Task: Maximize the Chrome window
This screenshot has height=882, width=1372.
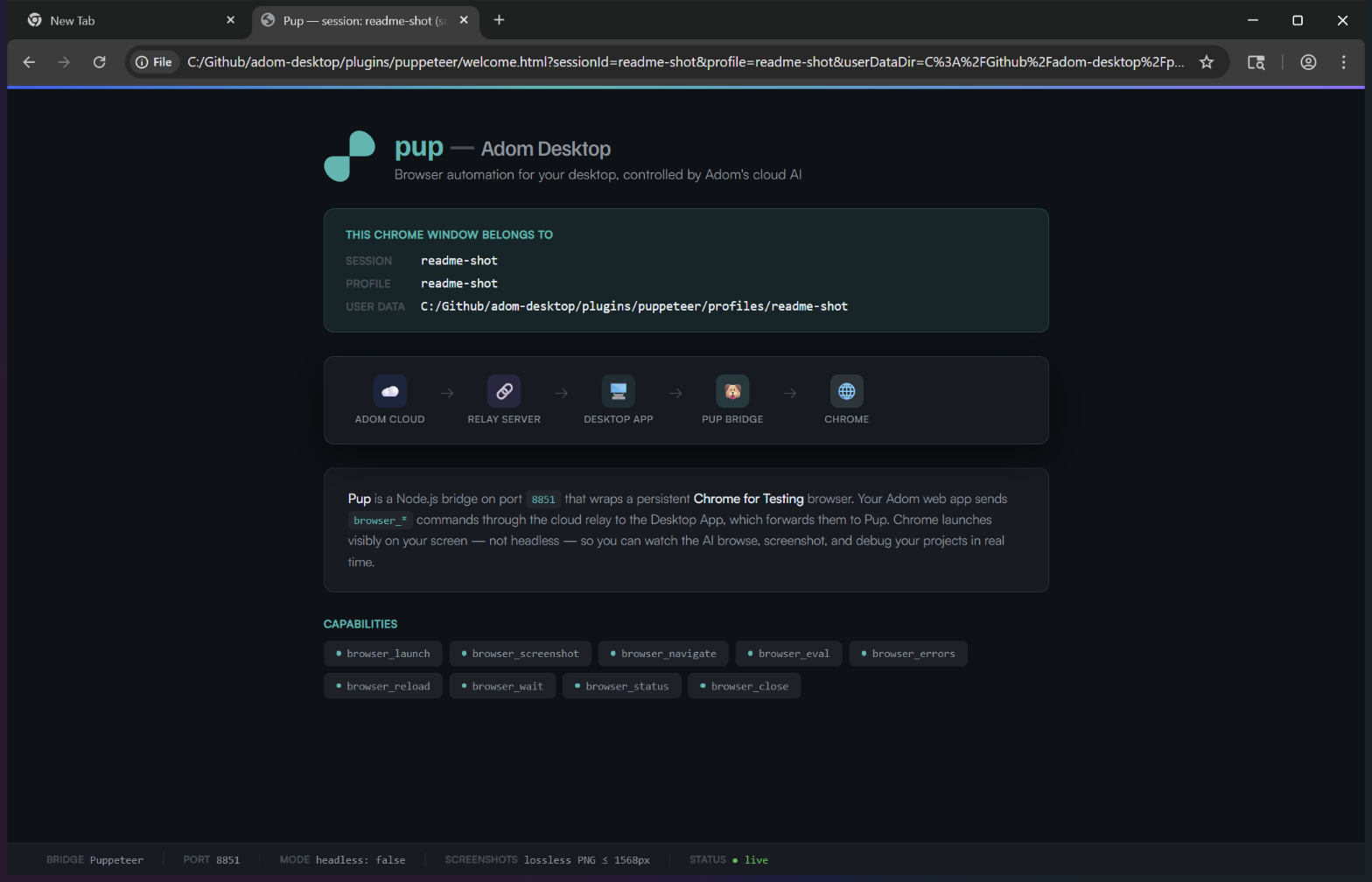Action: pos(1298,20)
